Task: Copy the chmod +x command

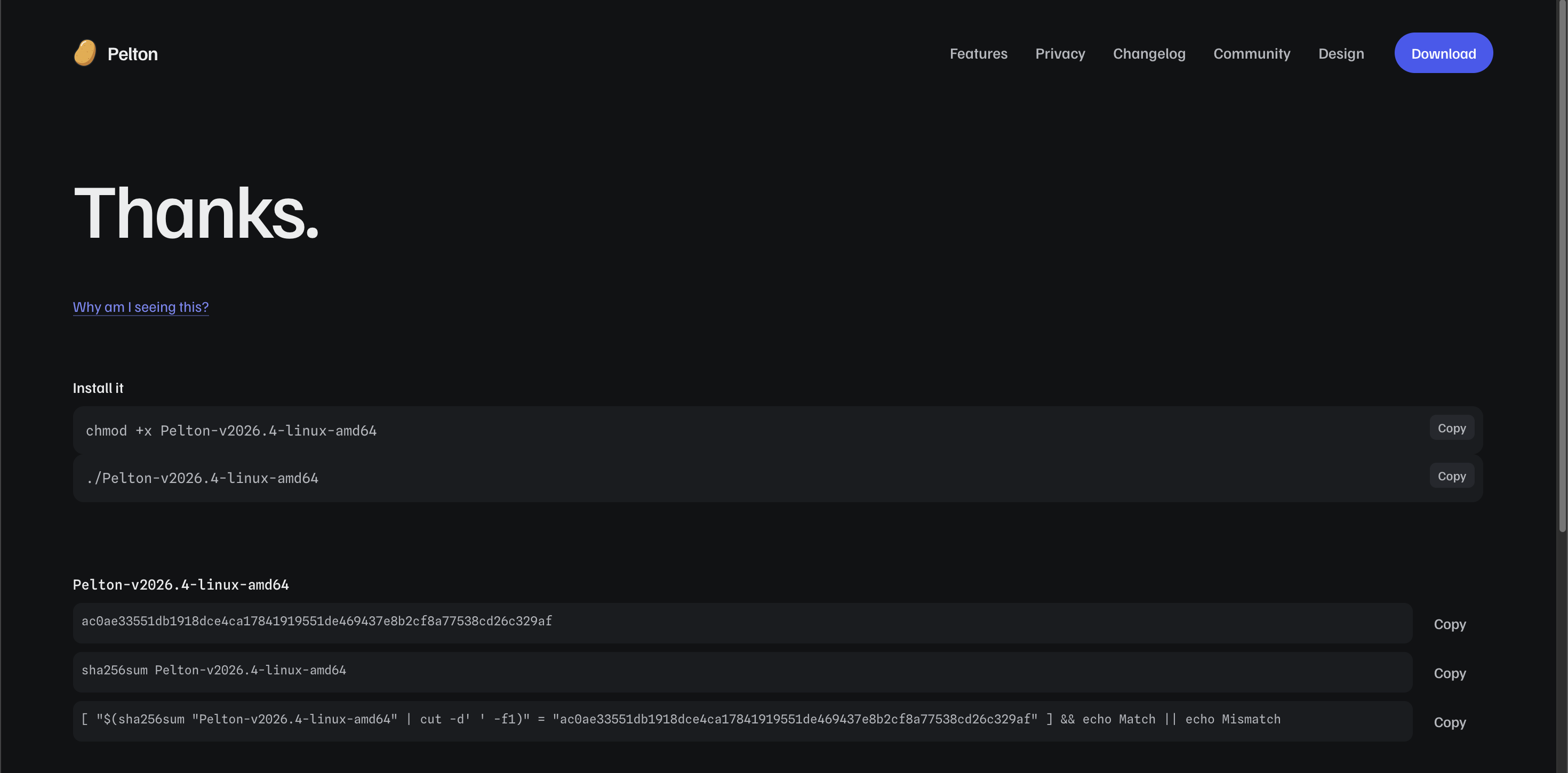Action: point(1451,428)
